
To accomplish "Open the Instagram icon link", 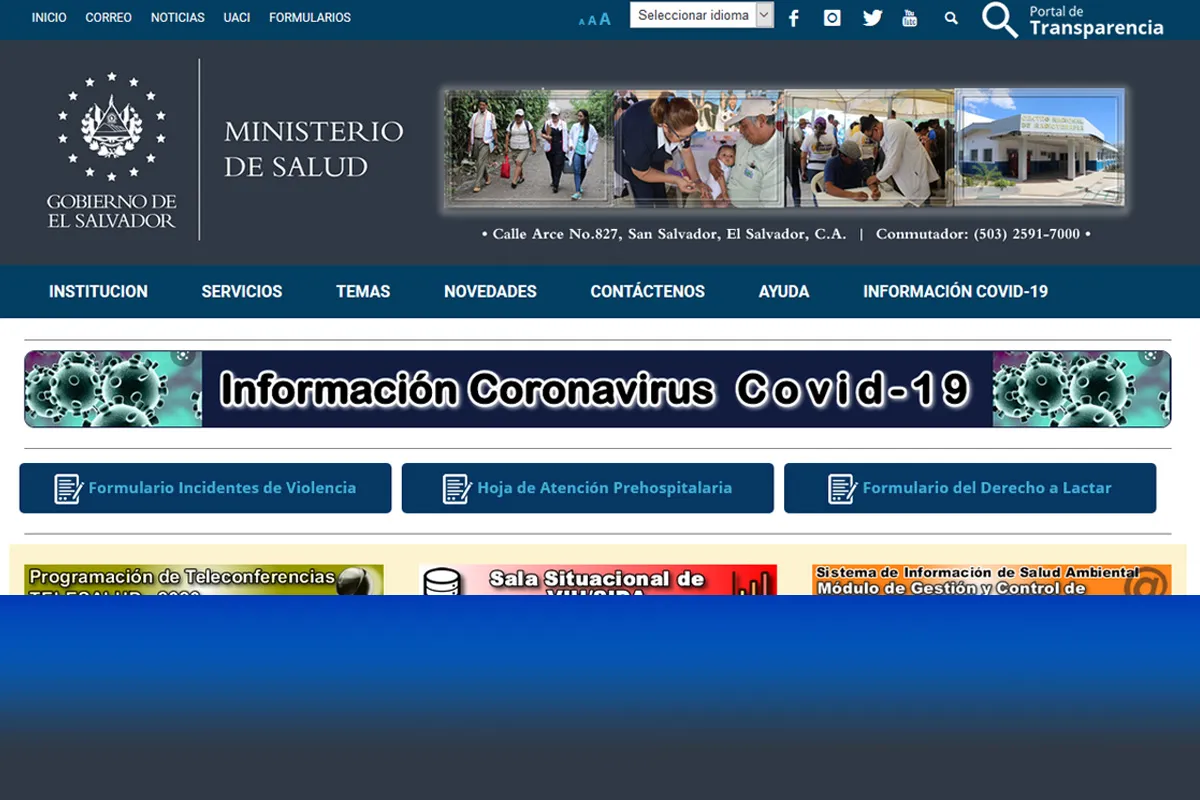I will 832,18.
